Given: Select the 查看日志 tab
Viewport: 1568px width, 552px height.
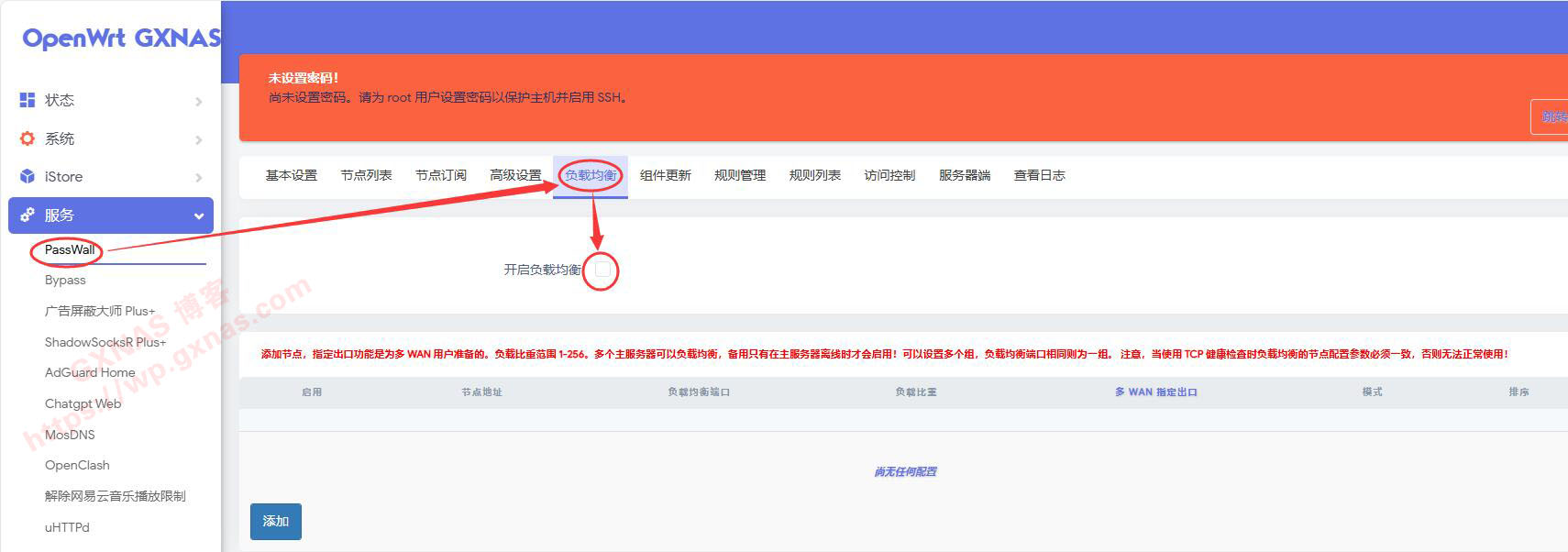Looking at the screenshot, I should click(1039, 175).
